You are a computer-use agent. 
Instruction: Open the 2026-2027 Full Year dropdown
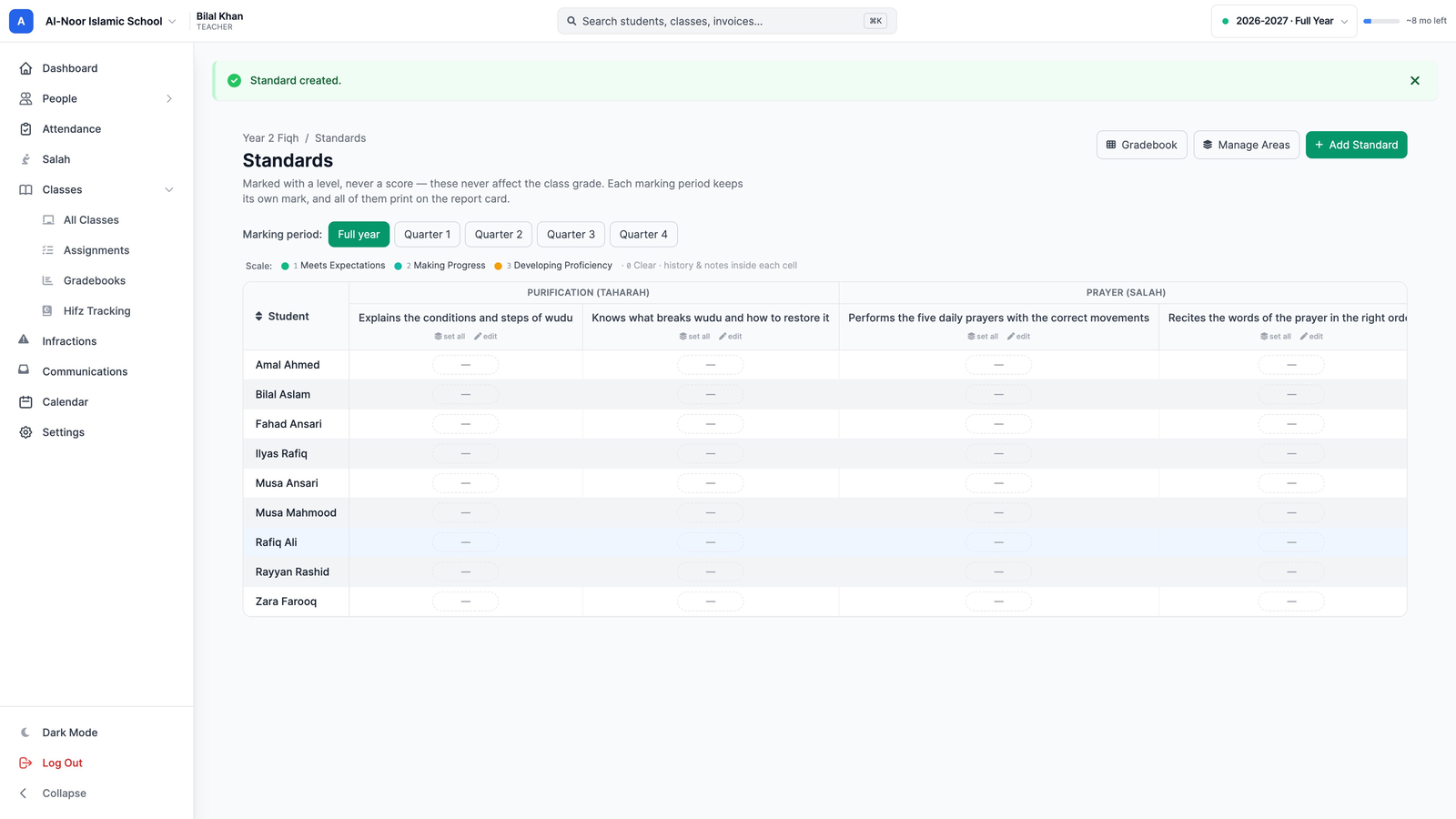click(x=1284, y=21)
